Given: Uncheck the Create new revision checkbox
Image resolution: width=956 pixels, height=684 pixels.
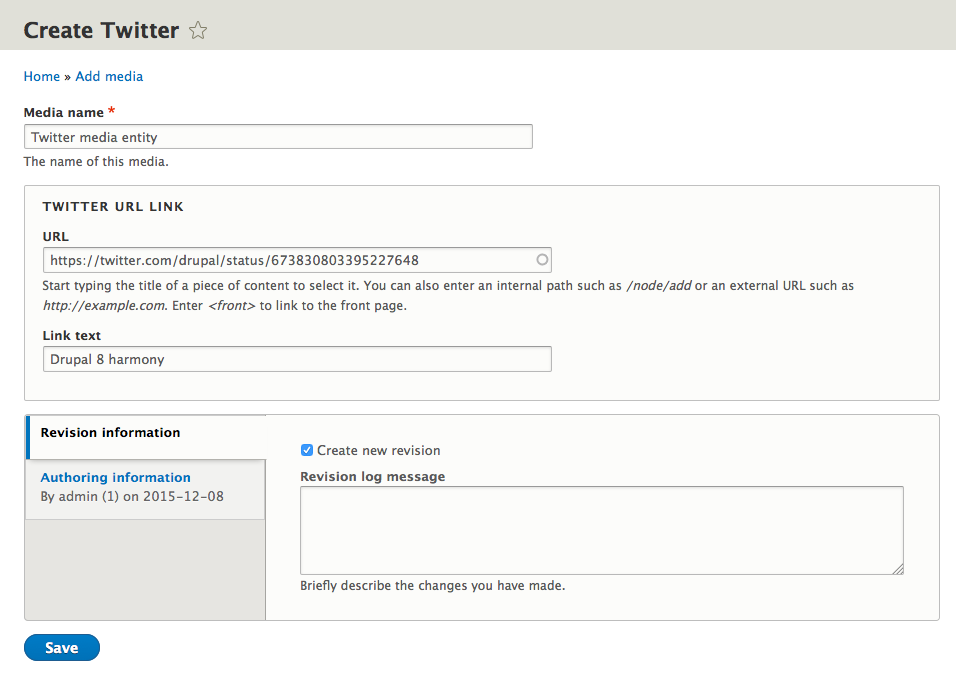Looking at the screenshot, I should coord(307,450).
